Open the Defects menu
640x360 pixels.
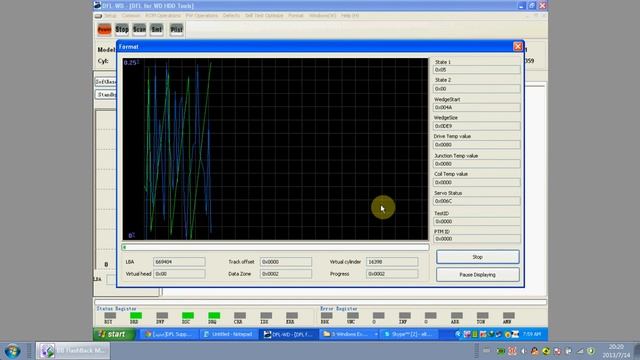(231, 16)
